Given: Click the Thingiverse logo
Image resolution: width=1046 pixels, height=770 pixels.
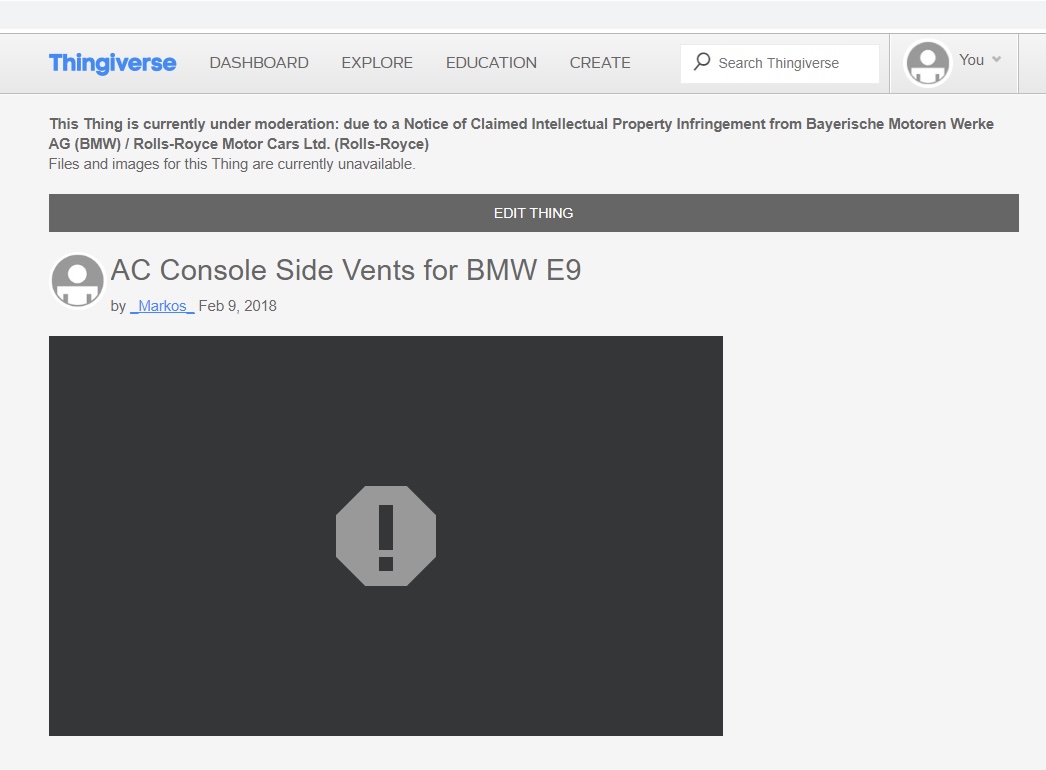Looking at the screenshot, I should tap(113, 63).
